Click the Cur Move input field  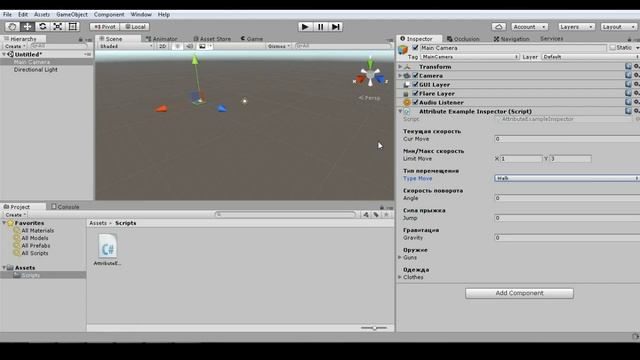tap(567, 139)
